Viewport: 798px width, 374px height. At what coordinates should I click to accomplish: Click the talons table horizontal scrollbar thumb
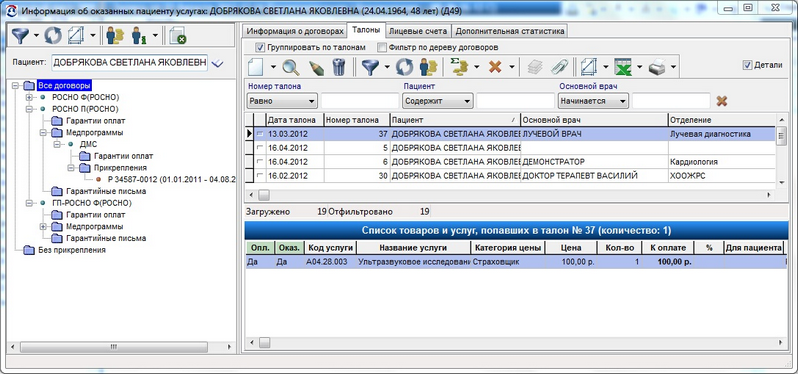click(264, 195)
